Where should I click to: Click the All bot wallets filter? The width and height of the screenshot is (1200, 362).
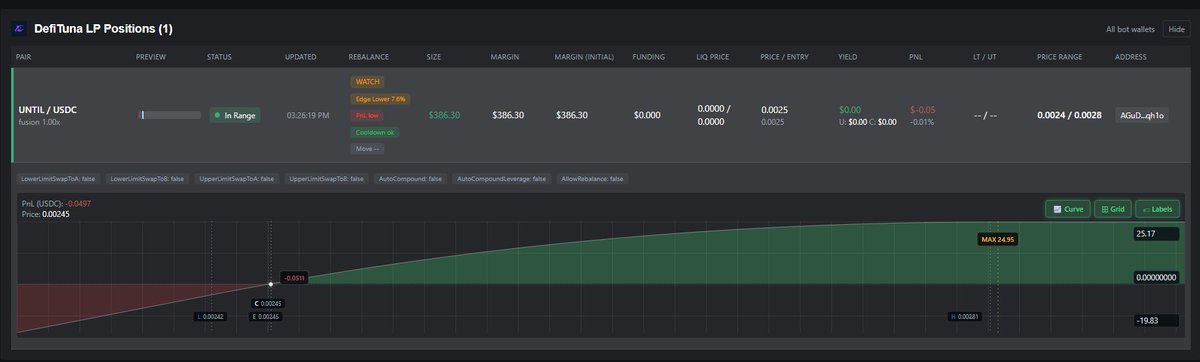[1130, 30]
